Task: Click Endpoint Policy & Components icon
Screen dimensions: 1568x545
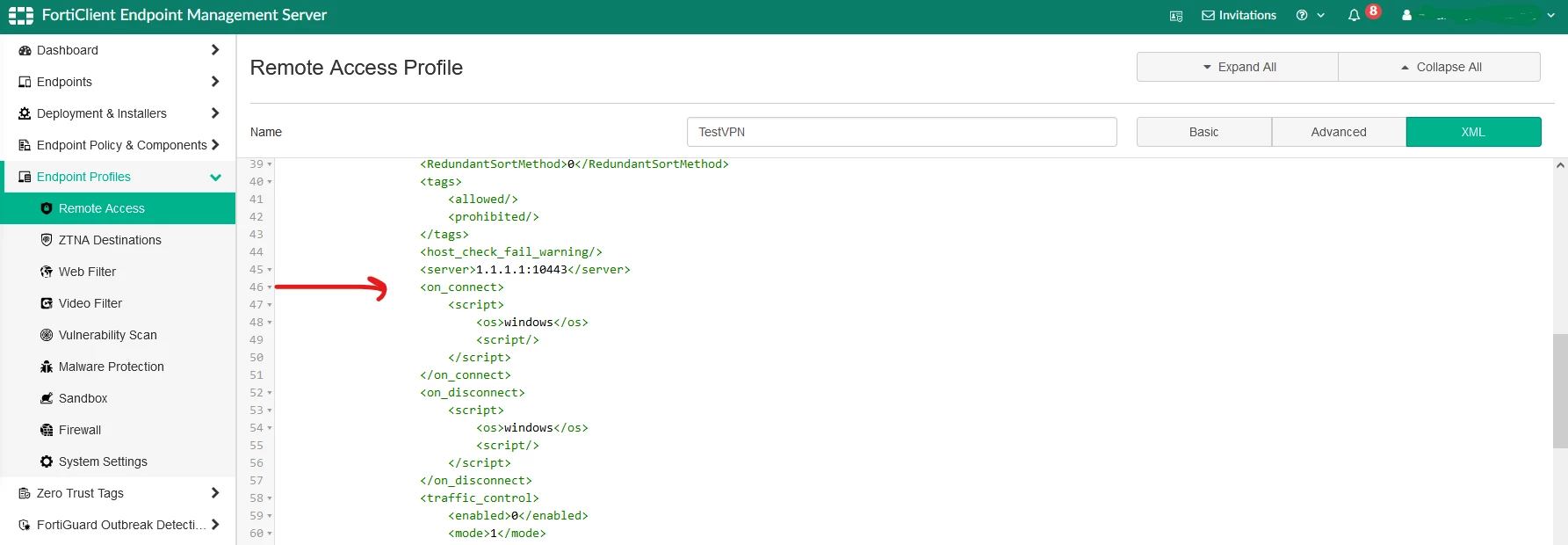Action: click(25, 145)
